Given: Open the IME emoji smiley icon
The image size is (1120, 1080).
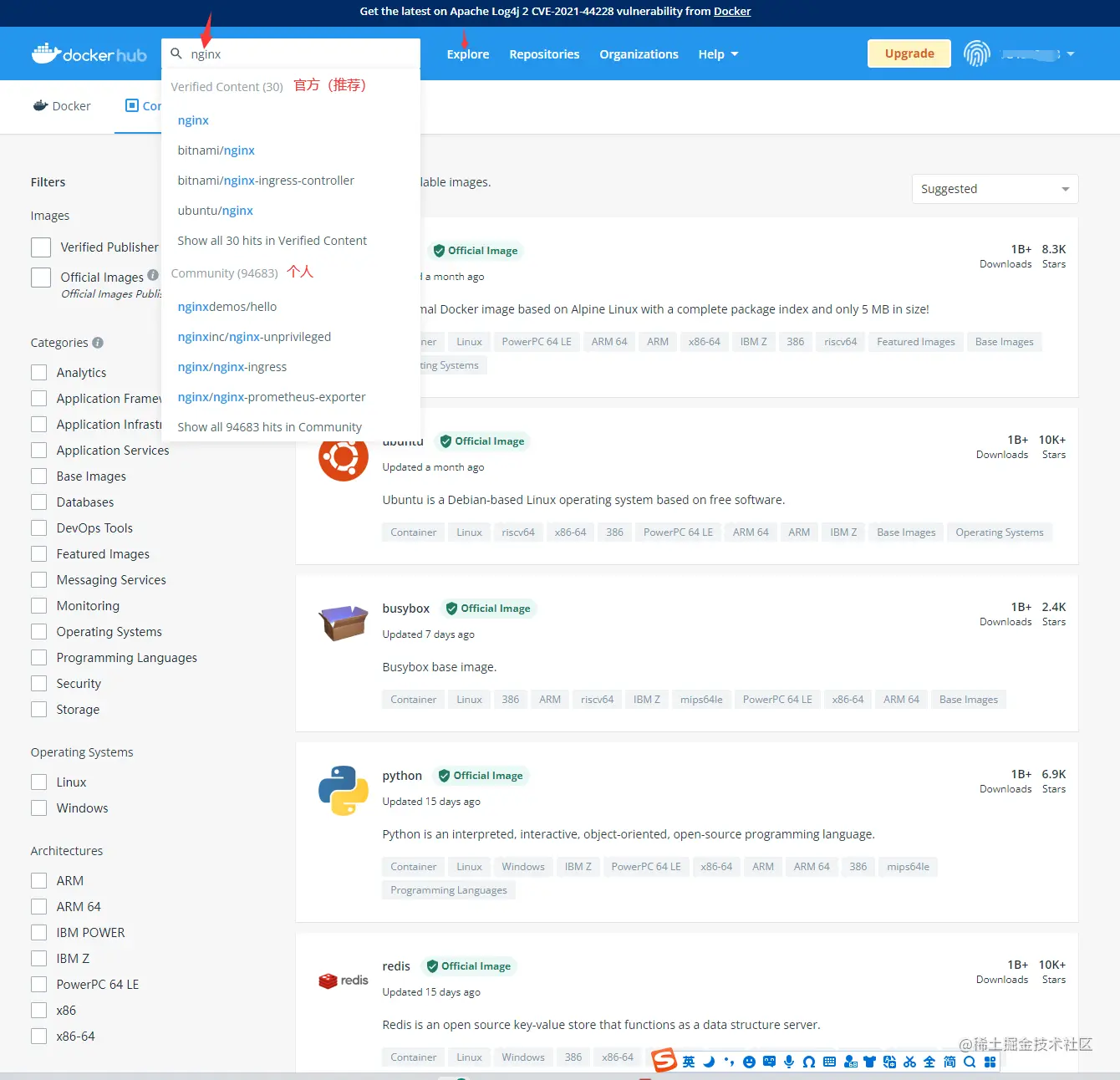Looking at the screenshot, I should click(x=749, y=1062).
